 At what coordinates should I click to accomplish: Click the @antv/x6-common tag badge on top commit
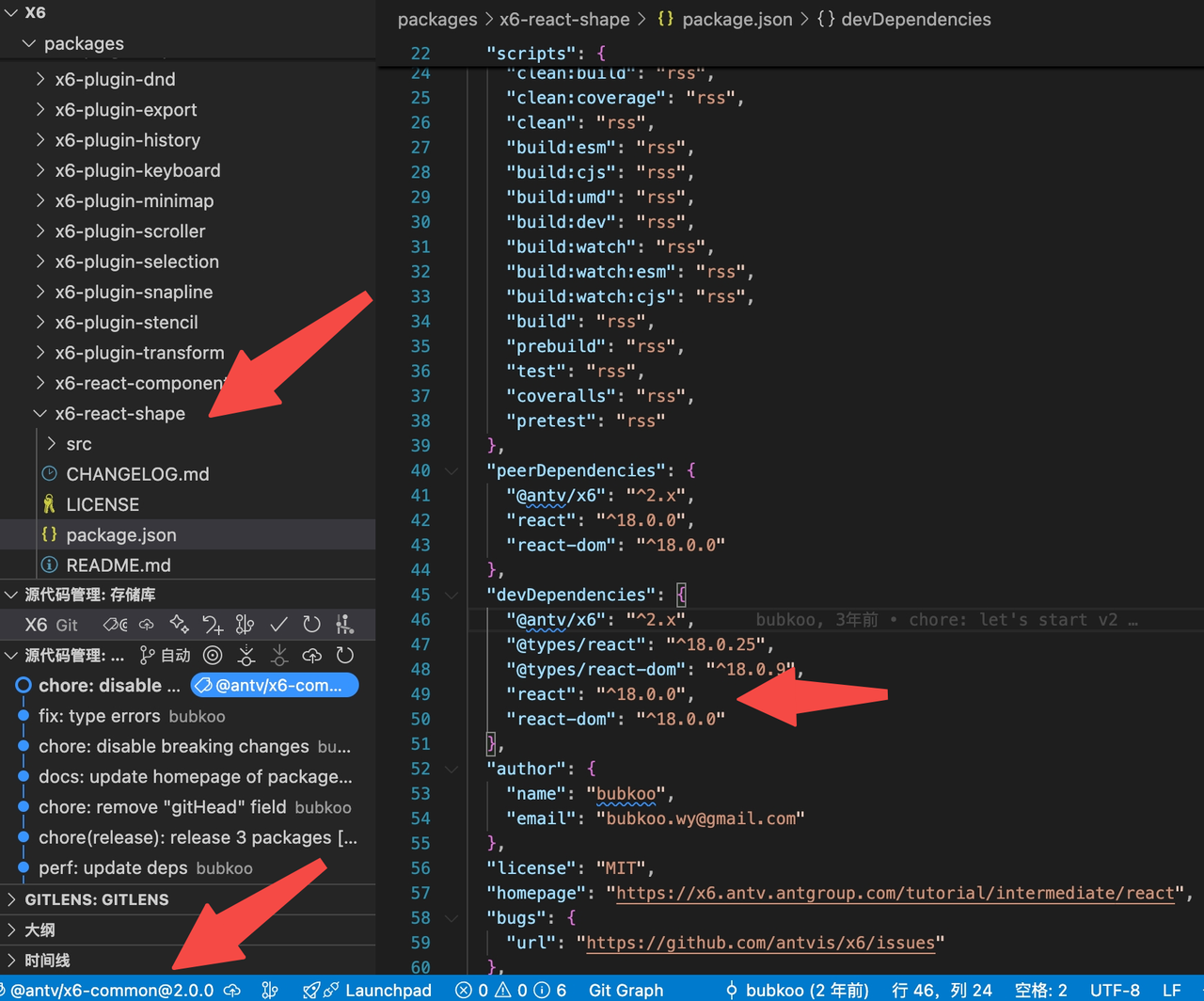274,686
